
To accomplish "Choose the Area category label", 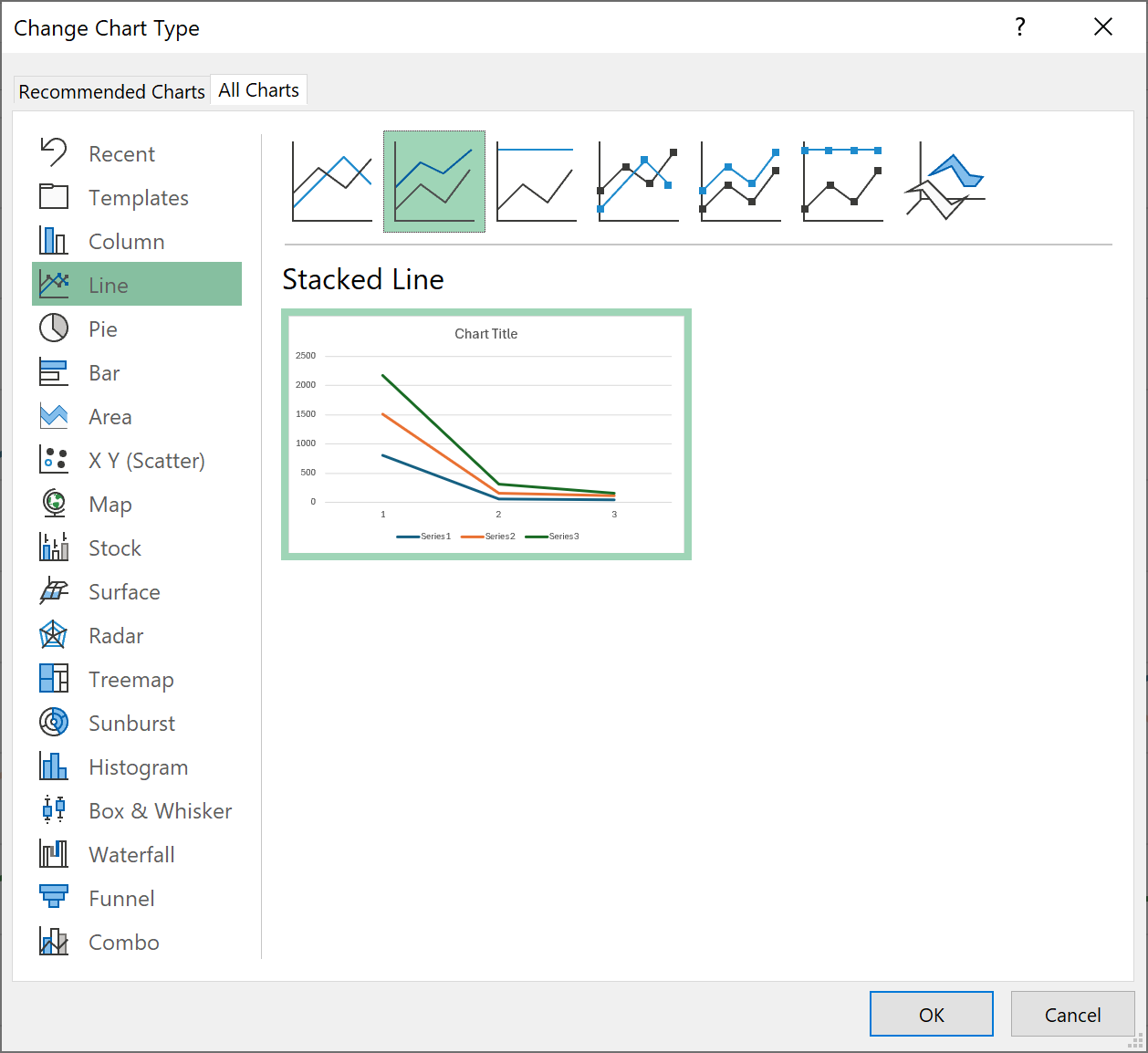I will tap(110, 417).
